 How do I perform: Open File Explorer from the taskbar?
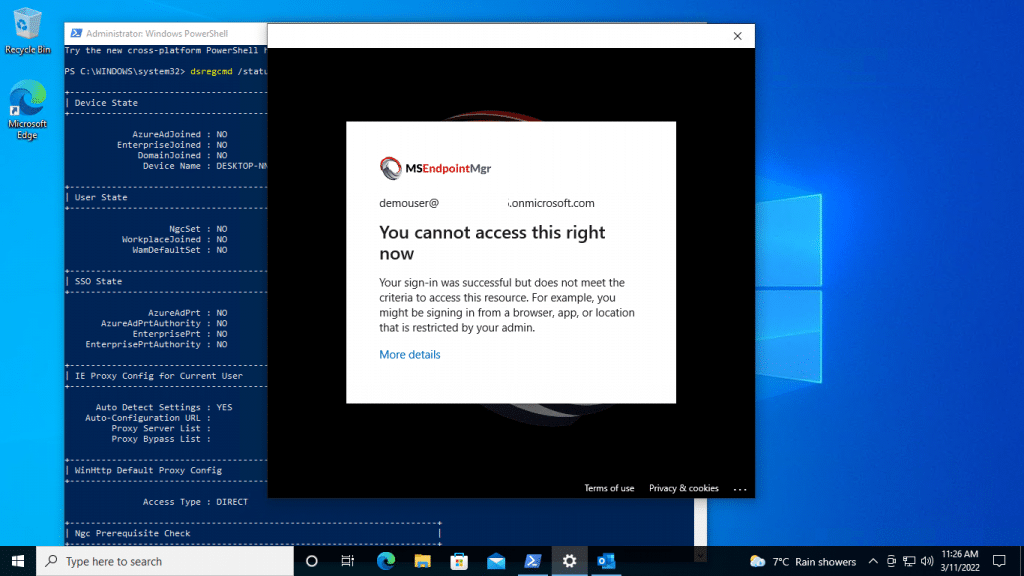[422, 561]
